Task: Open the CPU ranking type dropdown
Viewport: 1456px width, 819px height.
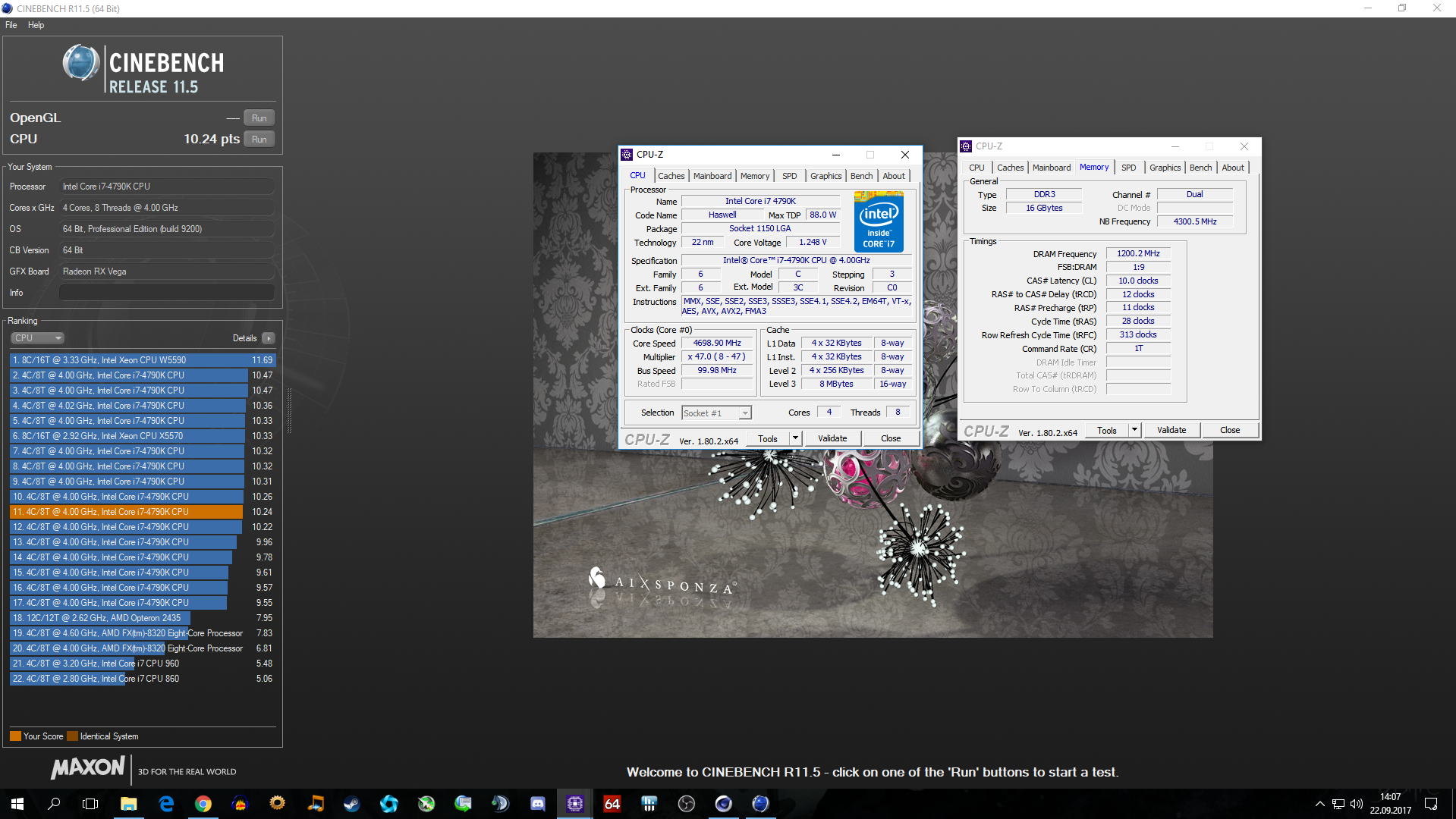Action: click(37, 338)
